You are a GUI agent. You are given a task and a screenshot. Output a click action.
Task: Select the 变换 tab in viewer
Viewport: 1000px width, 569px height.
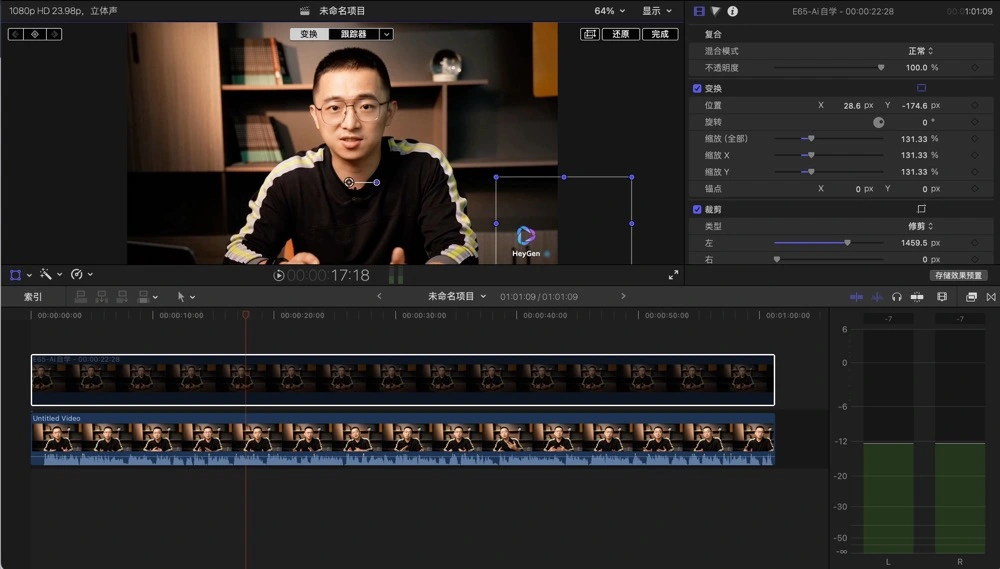pos(309,34)
